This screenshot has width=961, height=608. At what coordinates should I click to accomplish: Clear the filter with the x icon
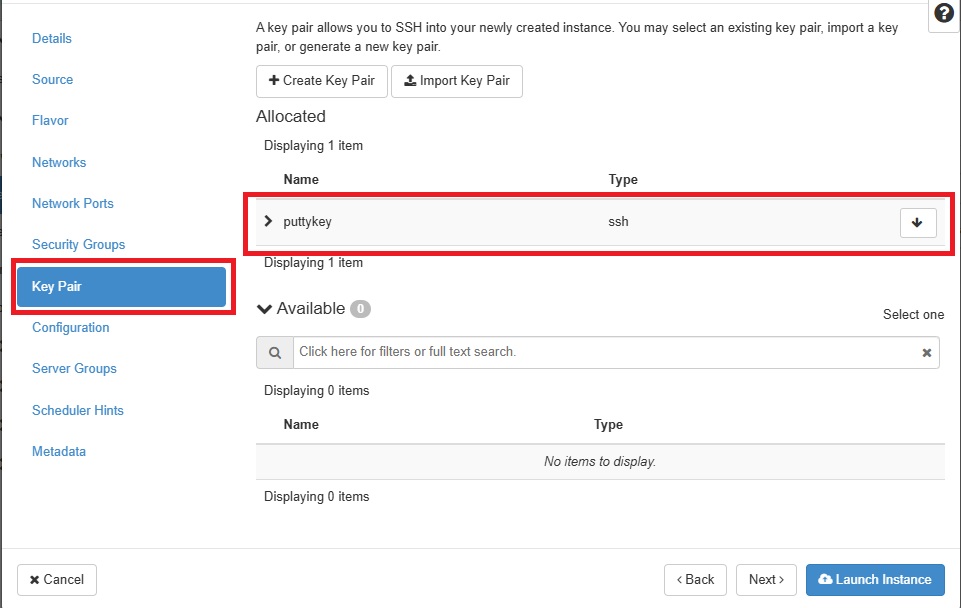927,352
